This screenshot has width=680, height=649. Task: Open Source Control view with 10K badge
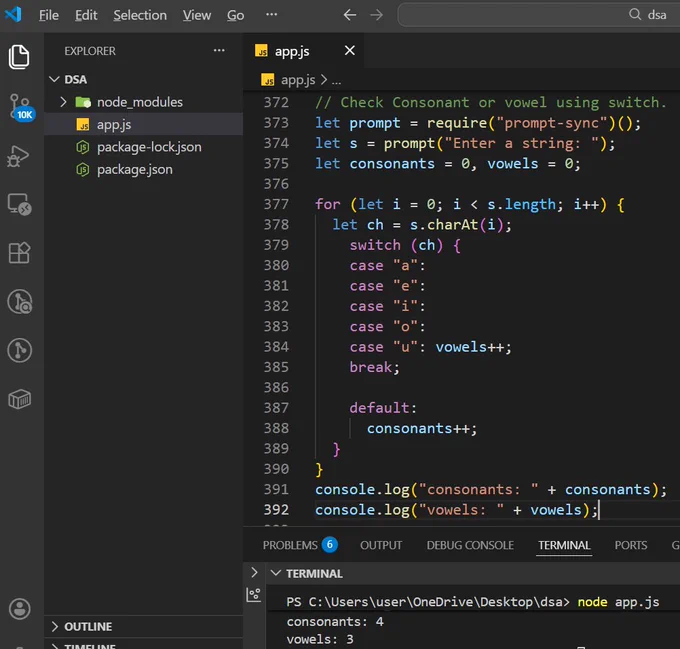click(20, 107)
